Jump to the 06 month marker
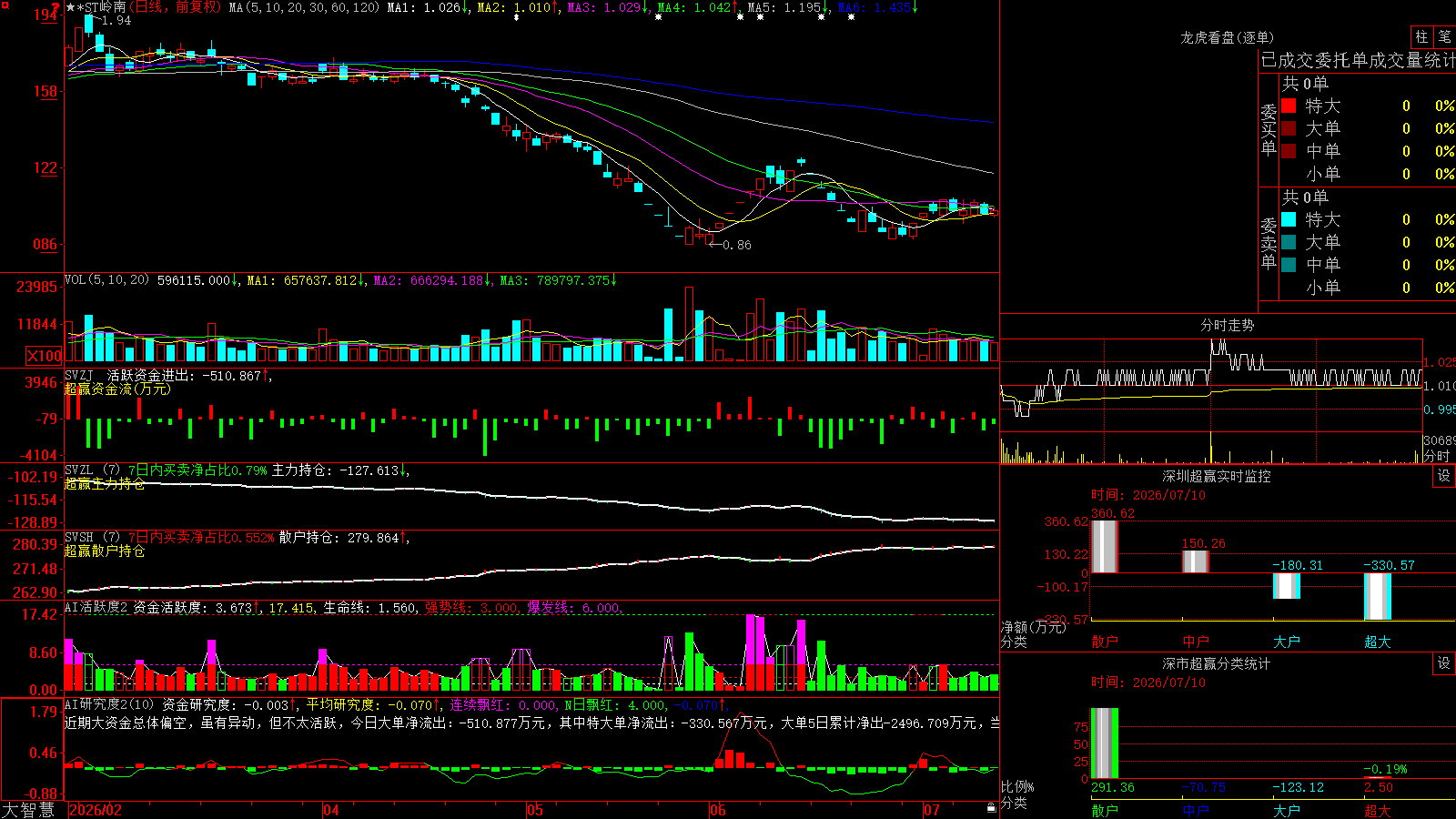This screenshot has width=1456, height=819. 719,810
